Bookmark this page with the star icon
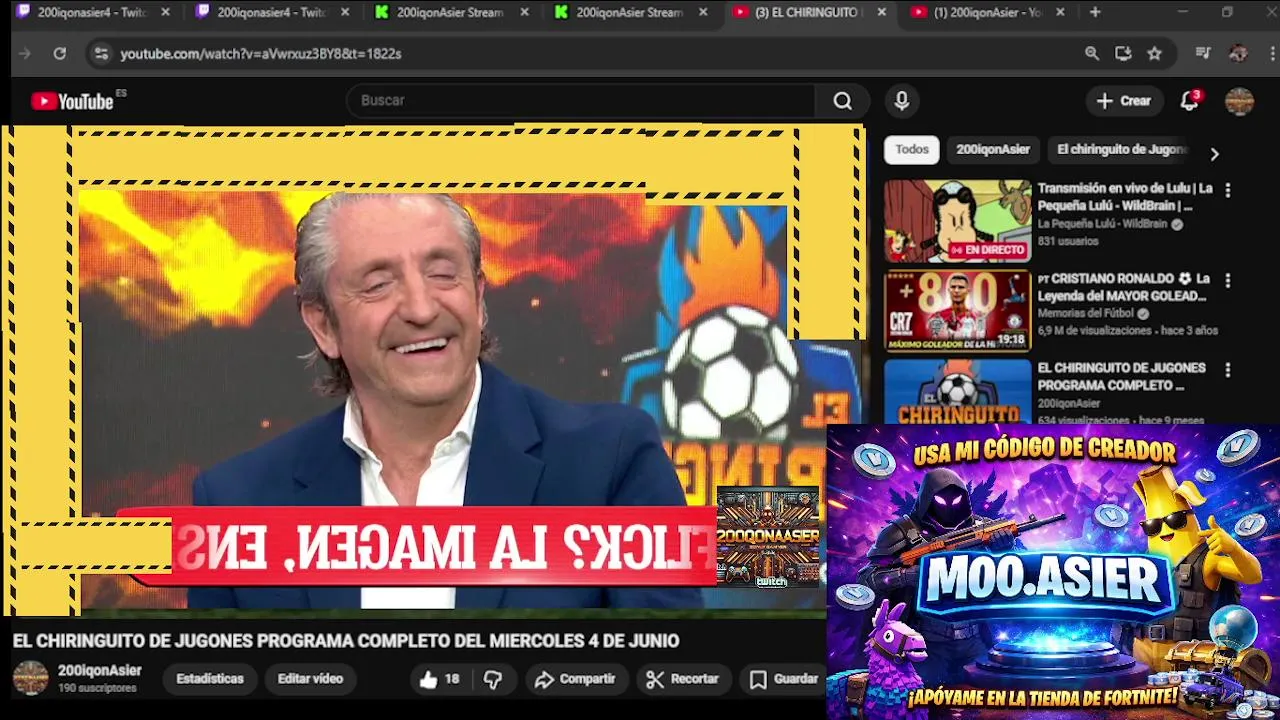Image resolution: width=1280 pixels, height=720 pixels. point(1155,54)
